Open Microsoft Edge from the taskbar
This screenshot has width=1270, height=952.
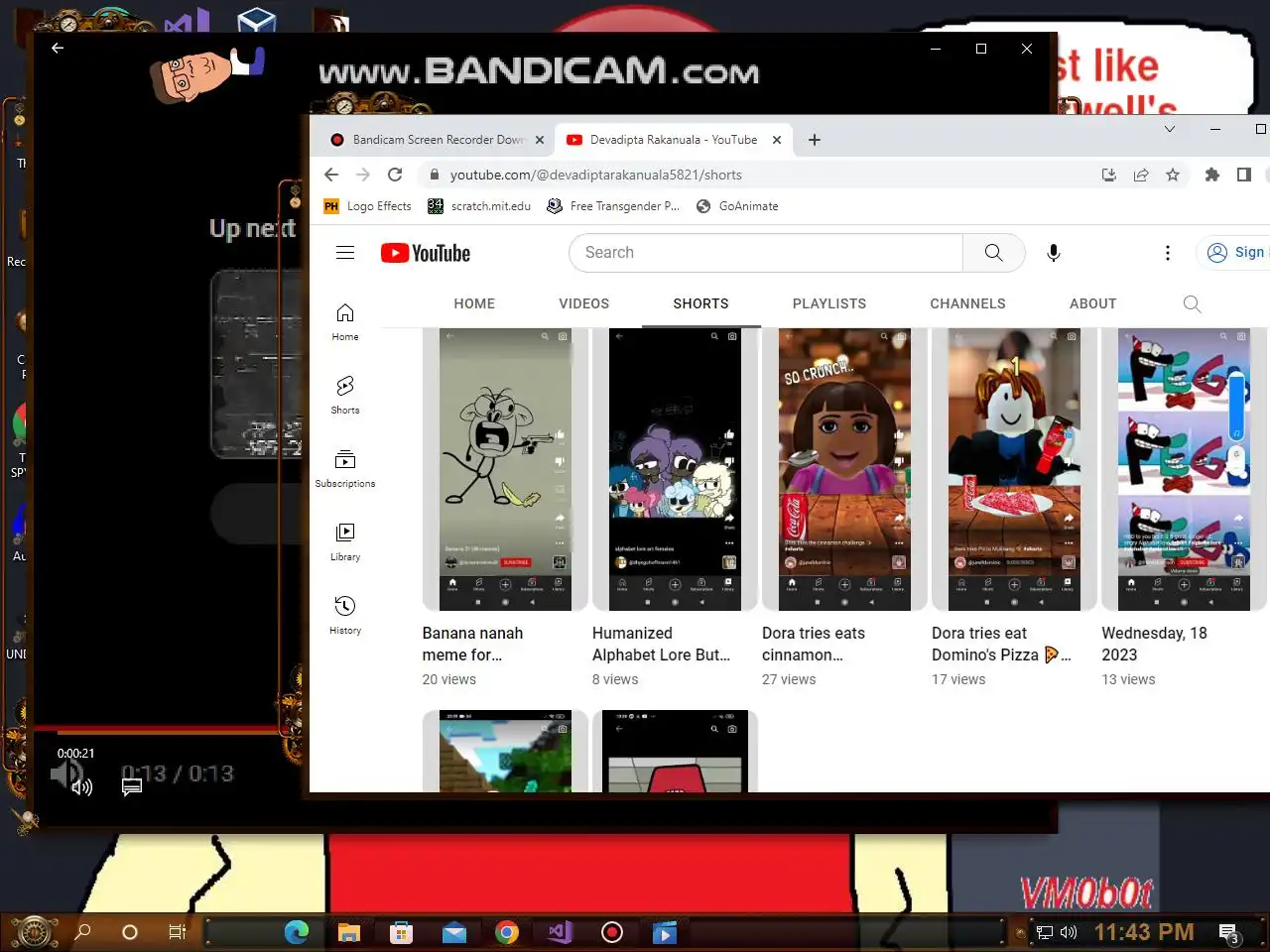(x=297, y=932)
